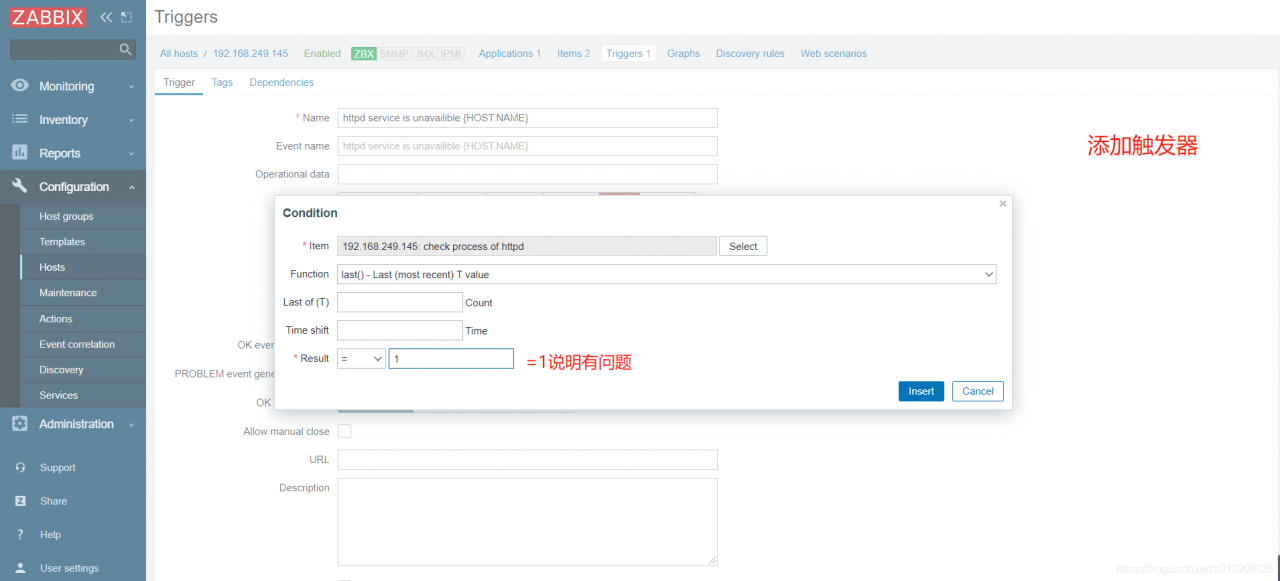Expand the Reports menu section
1280x581 pixels.
coord(131,154)
